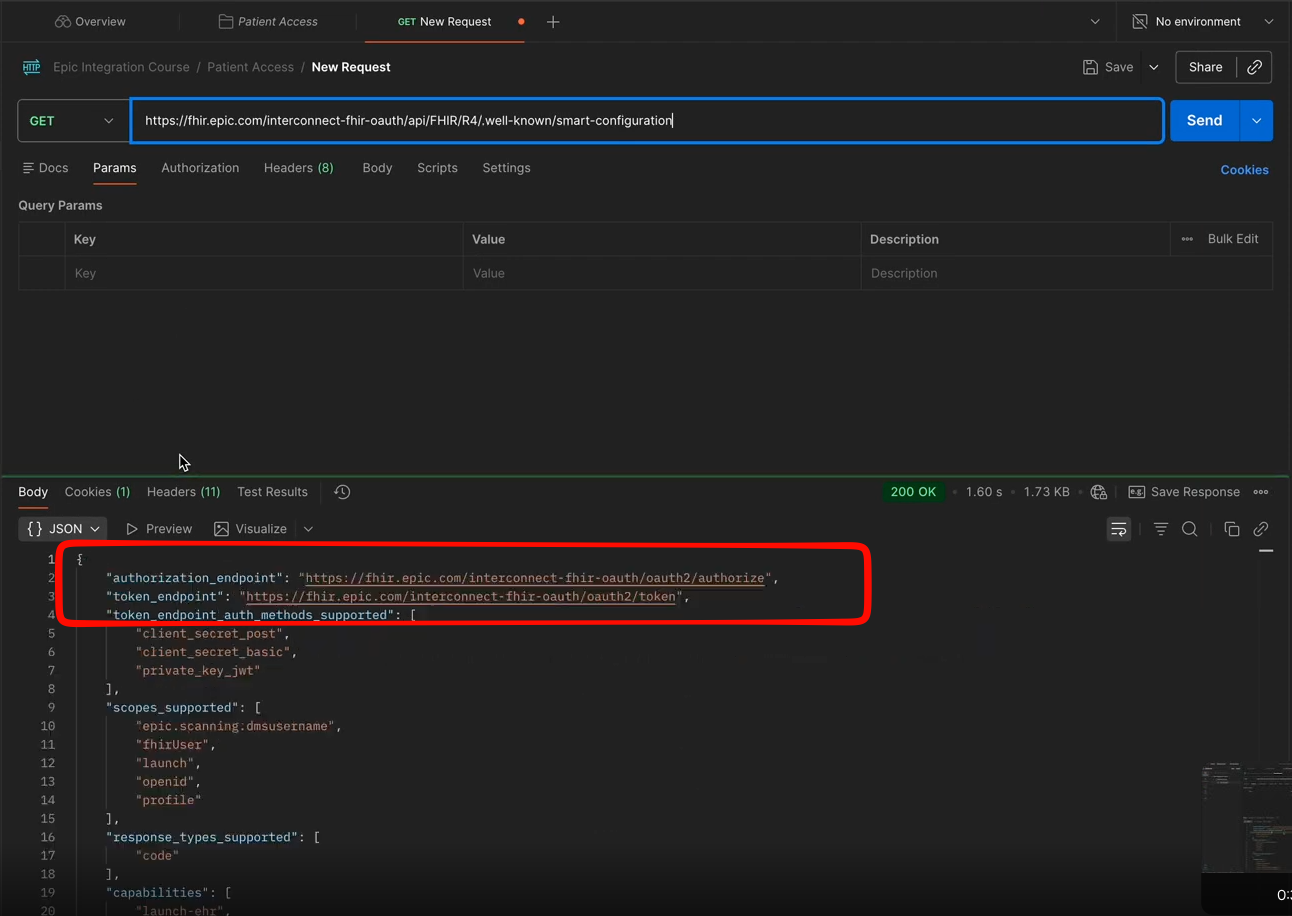
Task: Open the request Settings tab
Action: (506, 168)
